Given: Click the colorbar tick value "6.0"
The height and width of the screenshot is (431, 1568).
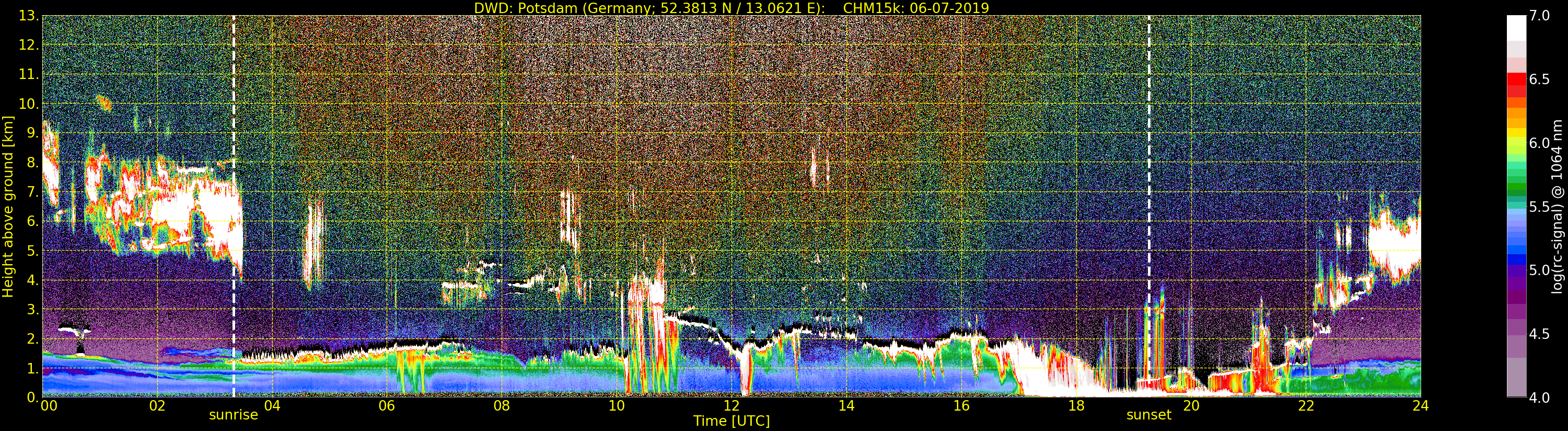Looking at the screenshot, I should (1539, 143).
